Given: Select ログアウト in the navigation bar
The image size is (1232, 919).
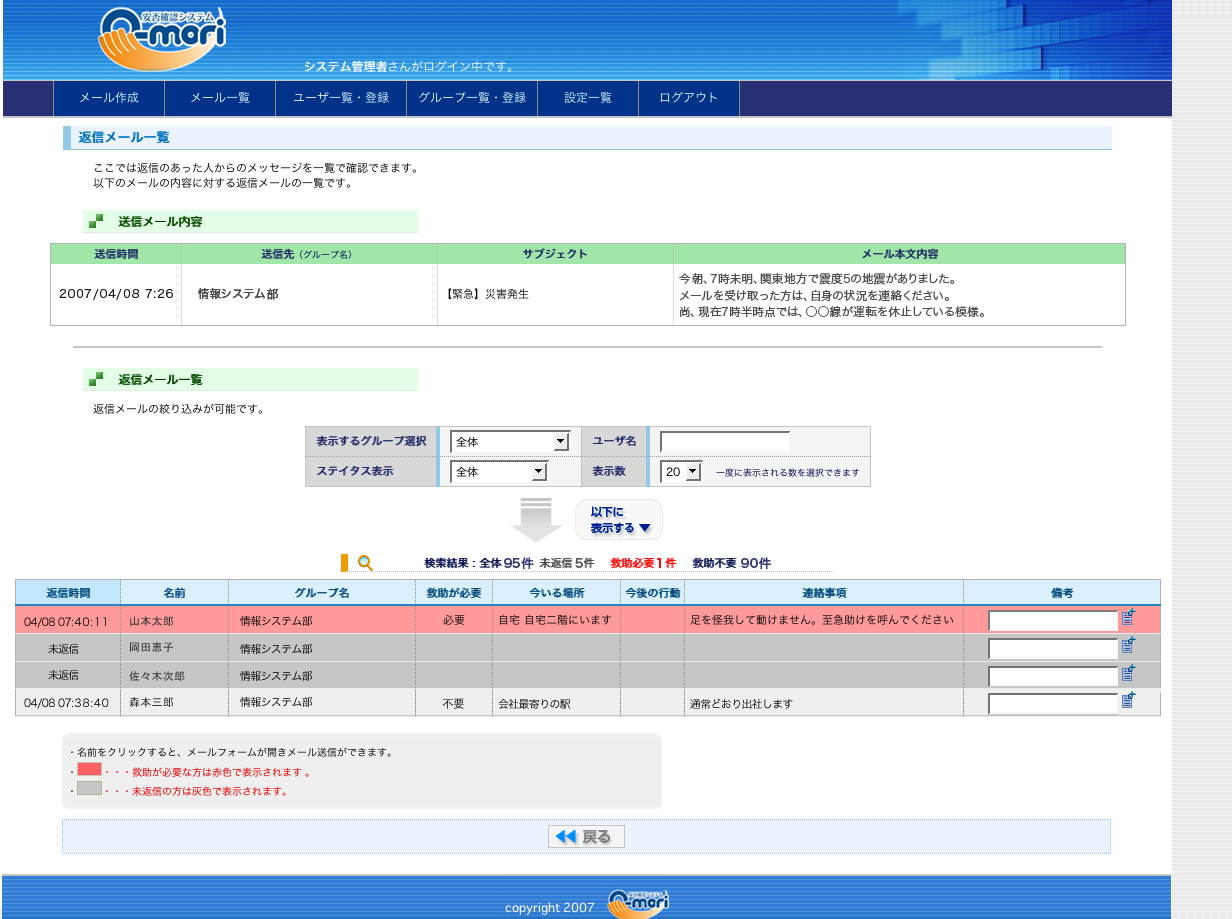Looking at the screenshot, I should (x=689, y=98).
